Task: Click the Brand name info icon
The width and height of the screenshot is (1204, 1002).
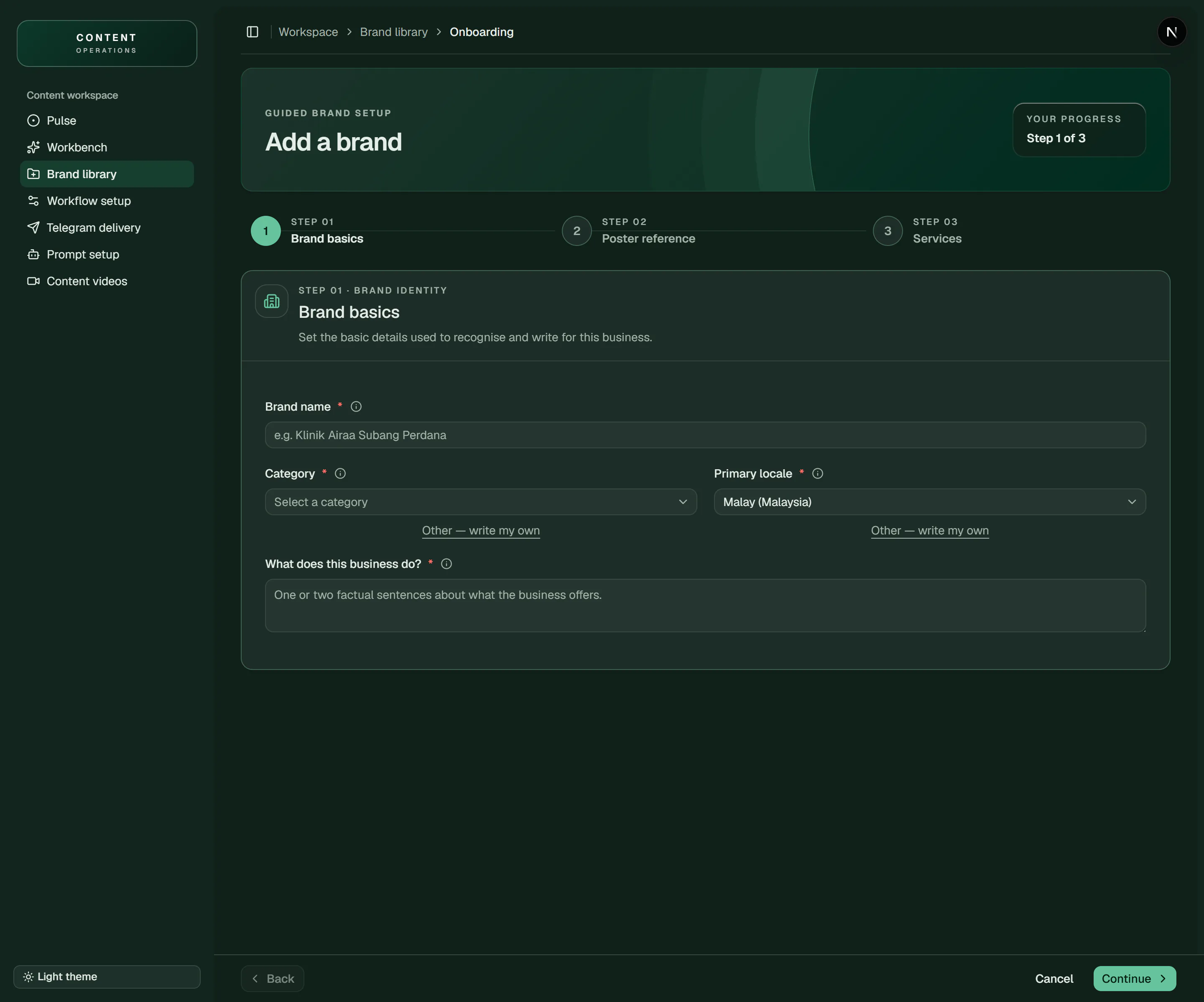Action: click(x=356, y=406)
